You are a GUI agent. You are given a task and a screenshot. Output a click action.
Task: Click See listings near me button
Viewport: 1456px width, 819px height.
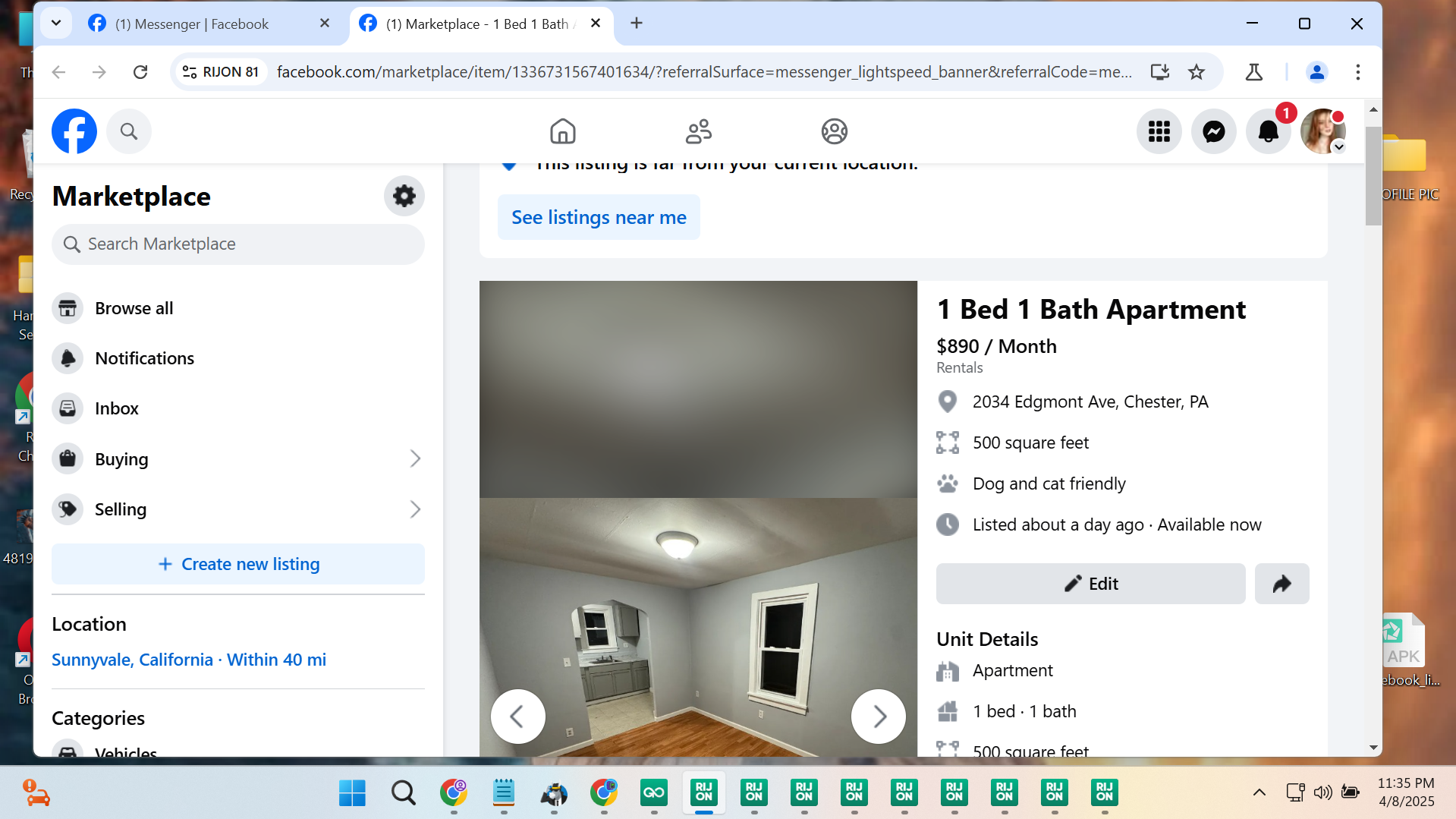[599, 218]
